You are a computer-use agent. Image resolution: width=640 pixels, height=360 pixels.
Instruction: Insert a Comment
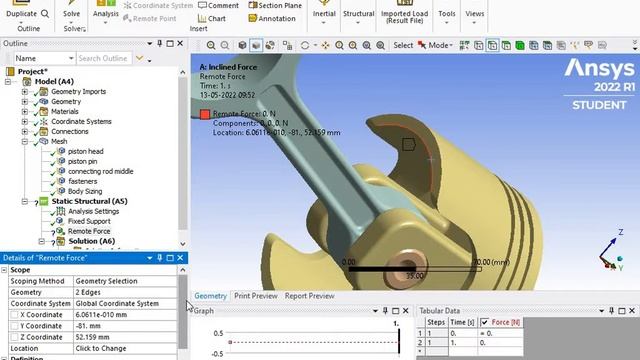pos(218,5)
